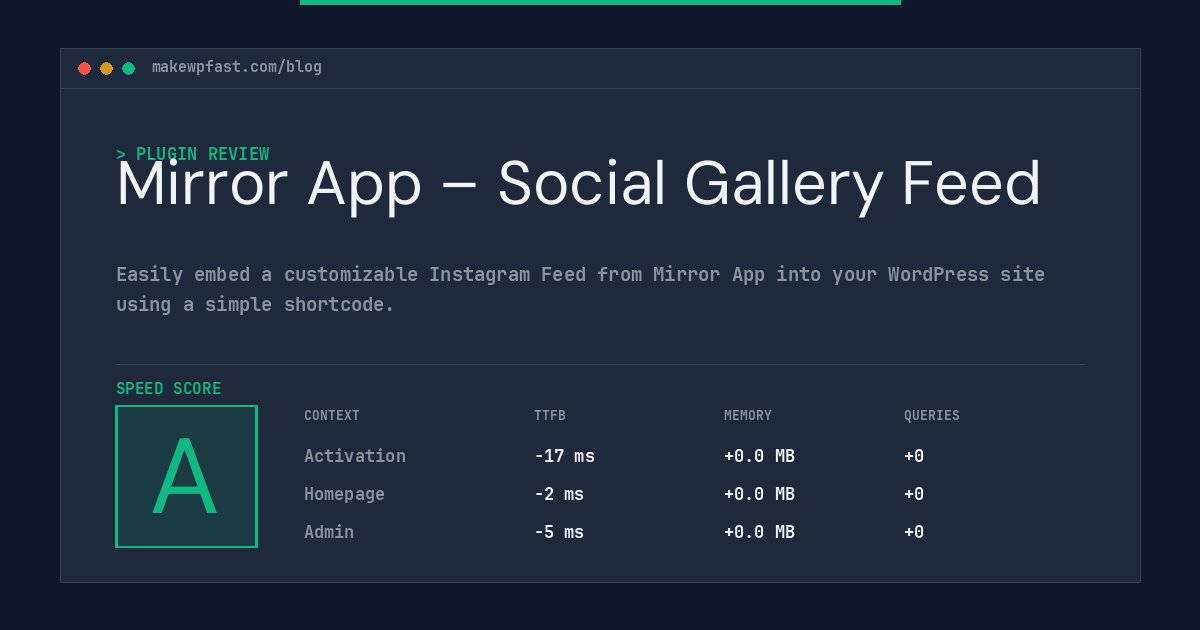Click the SPEED SCORE label
Viewport: 1200px width, 630px height.
point(169,388)
